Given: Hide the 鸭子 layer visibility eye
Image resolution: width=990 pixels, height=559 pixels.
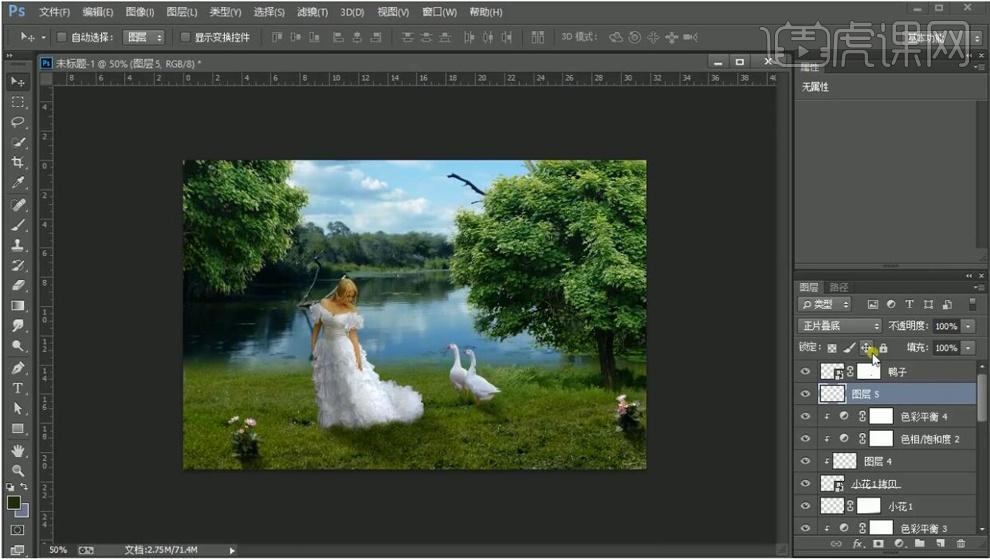Looking at the screenshot, I should [x=805, y=372].
